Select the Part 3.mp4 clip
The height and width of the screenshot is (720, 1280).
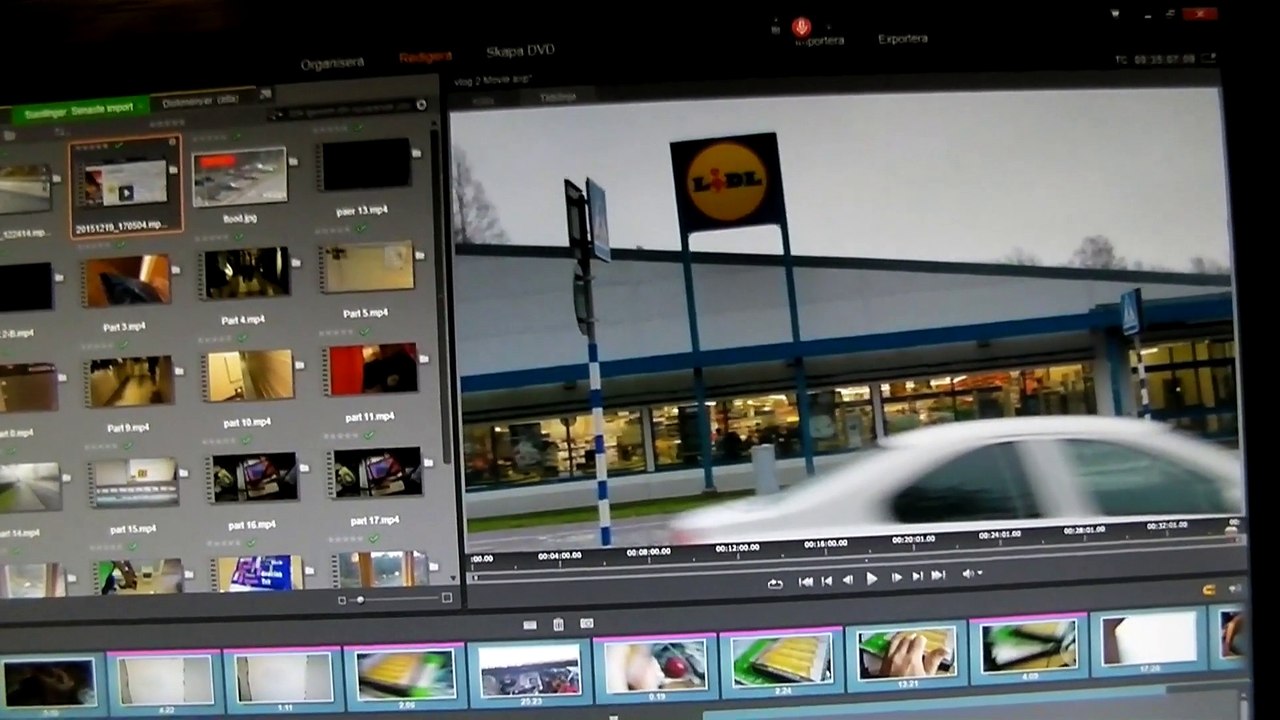coord(126,281)
